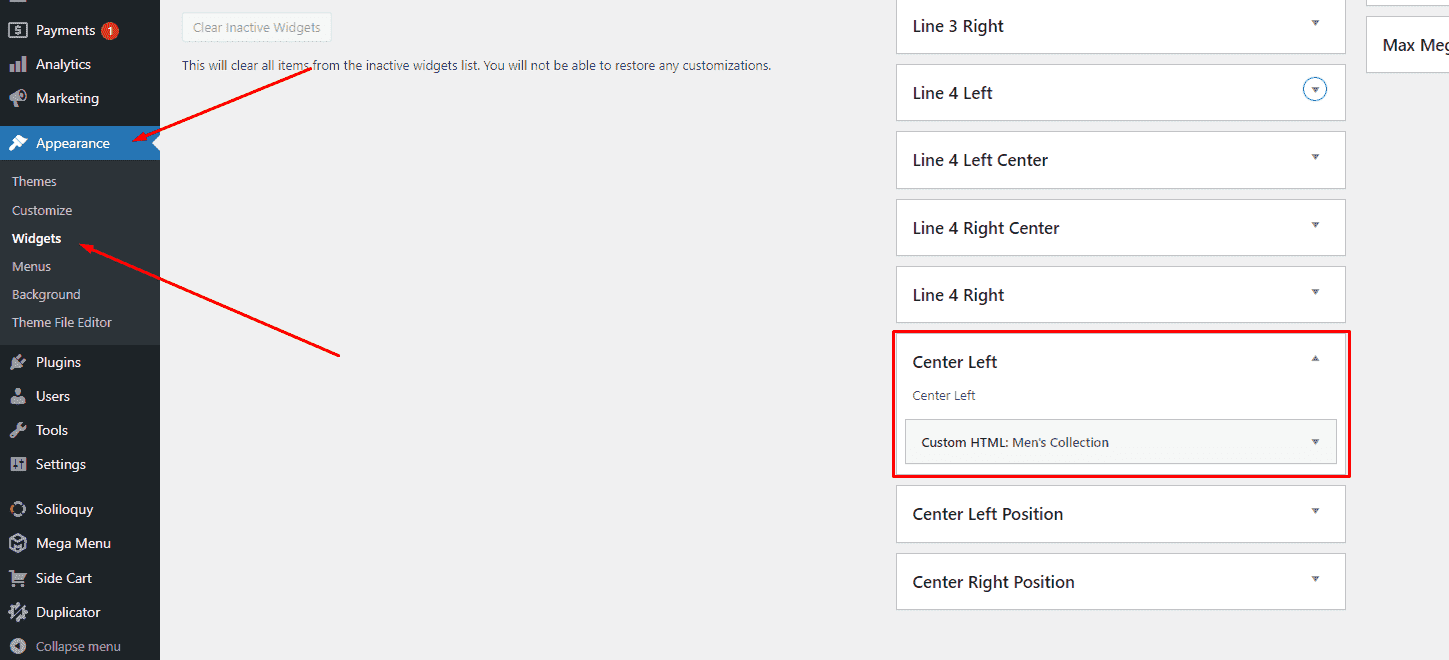Viewport: 1449px width, 660px height.
Task: Expand the Center Right Position panel
Action: coord(1315,579)
